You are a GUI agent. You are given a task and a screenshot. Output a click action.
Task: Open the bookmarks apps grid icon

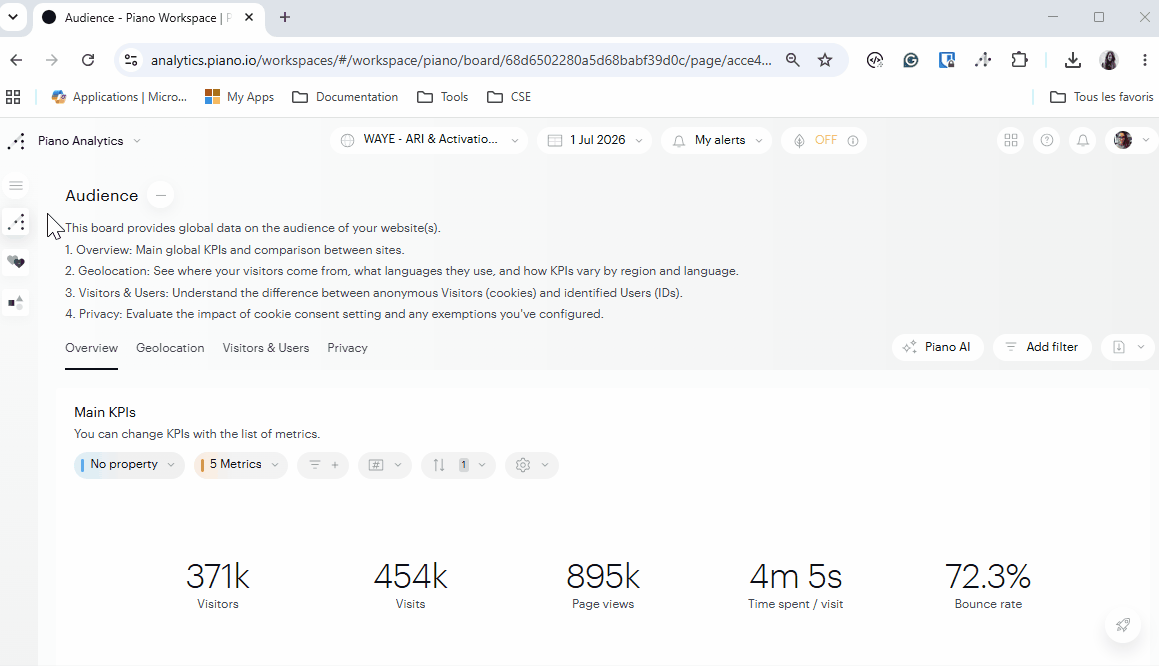pos(13,97)
